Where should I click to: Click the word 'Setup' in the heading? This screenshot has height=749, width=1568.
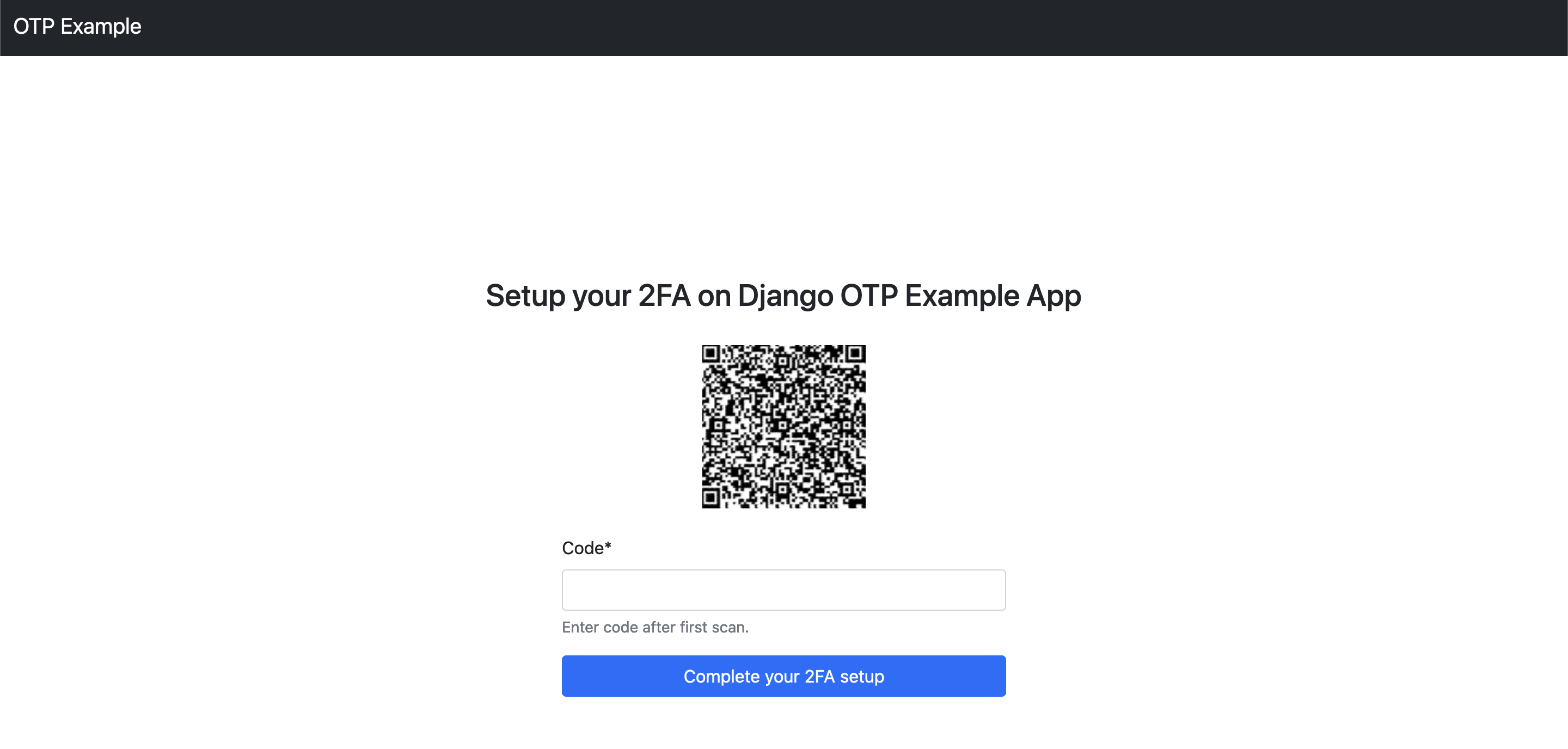[525, 296]
